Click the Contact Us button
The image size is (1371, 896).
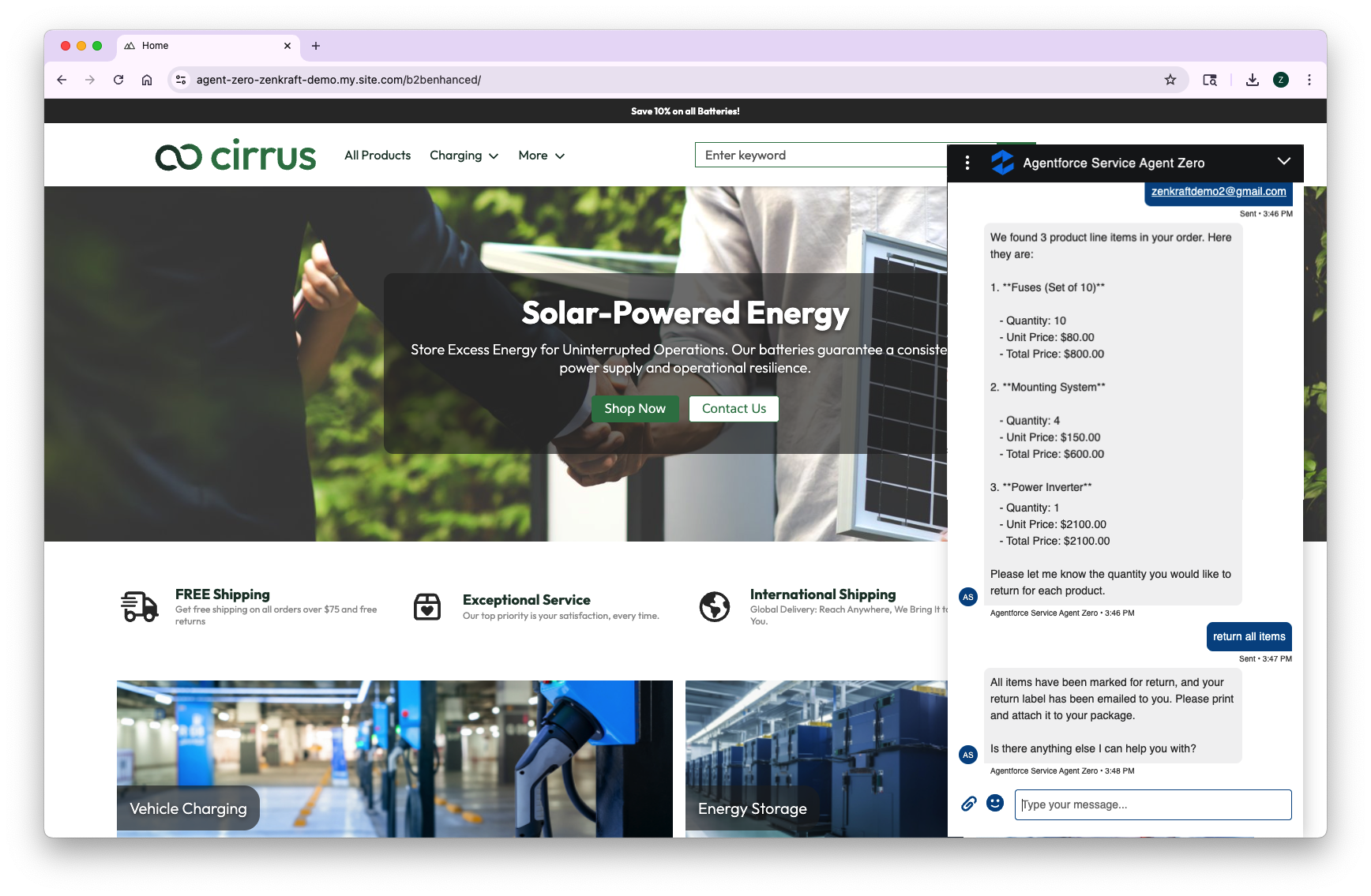pos(733,408)
